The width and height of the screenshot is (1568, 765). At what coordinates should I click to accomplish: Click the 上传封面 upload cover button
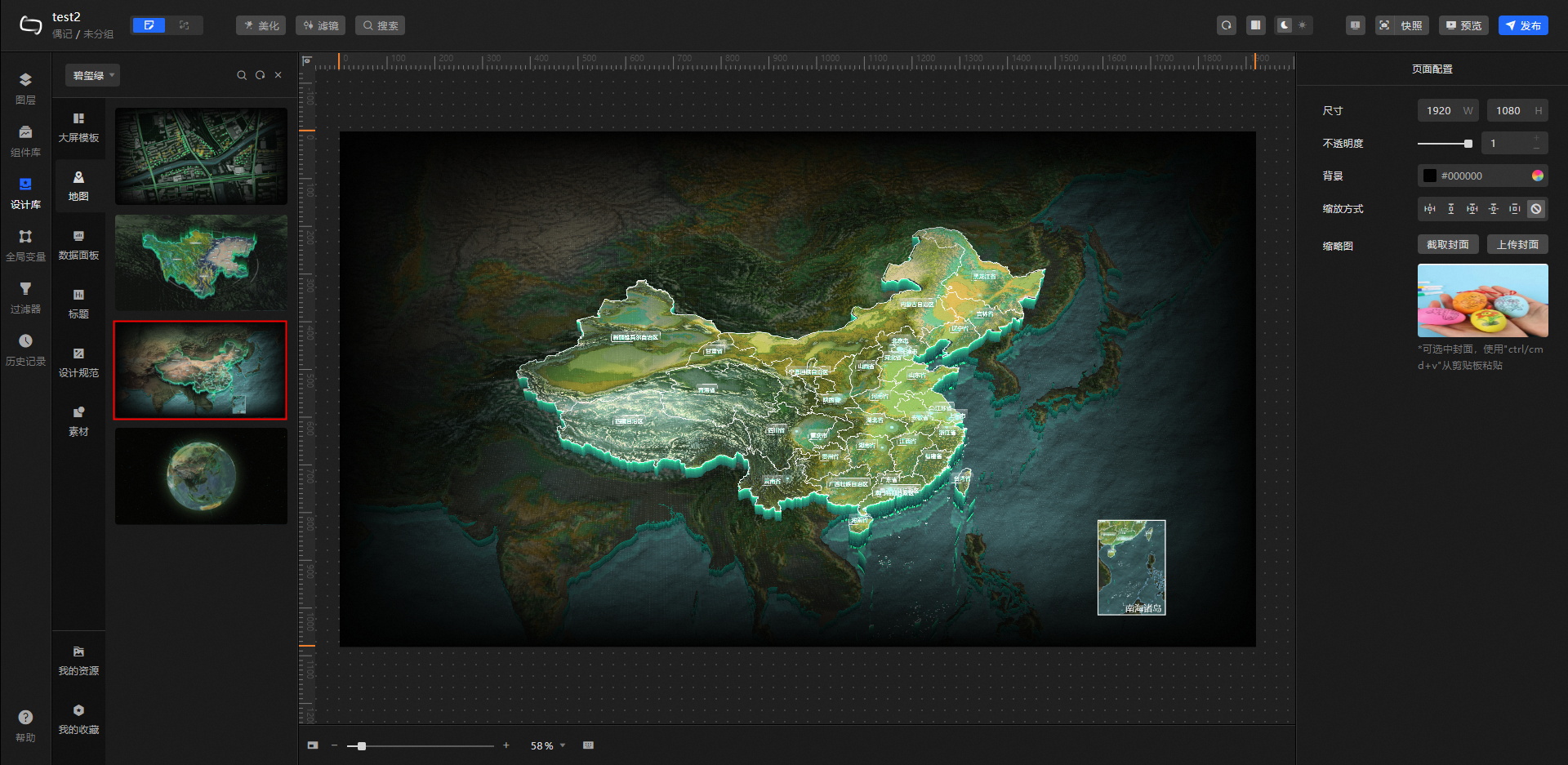click(1517, 245)
